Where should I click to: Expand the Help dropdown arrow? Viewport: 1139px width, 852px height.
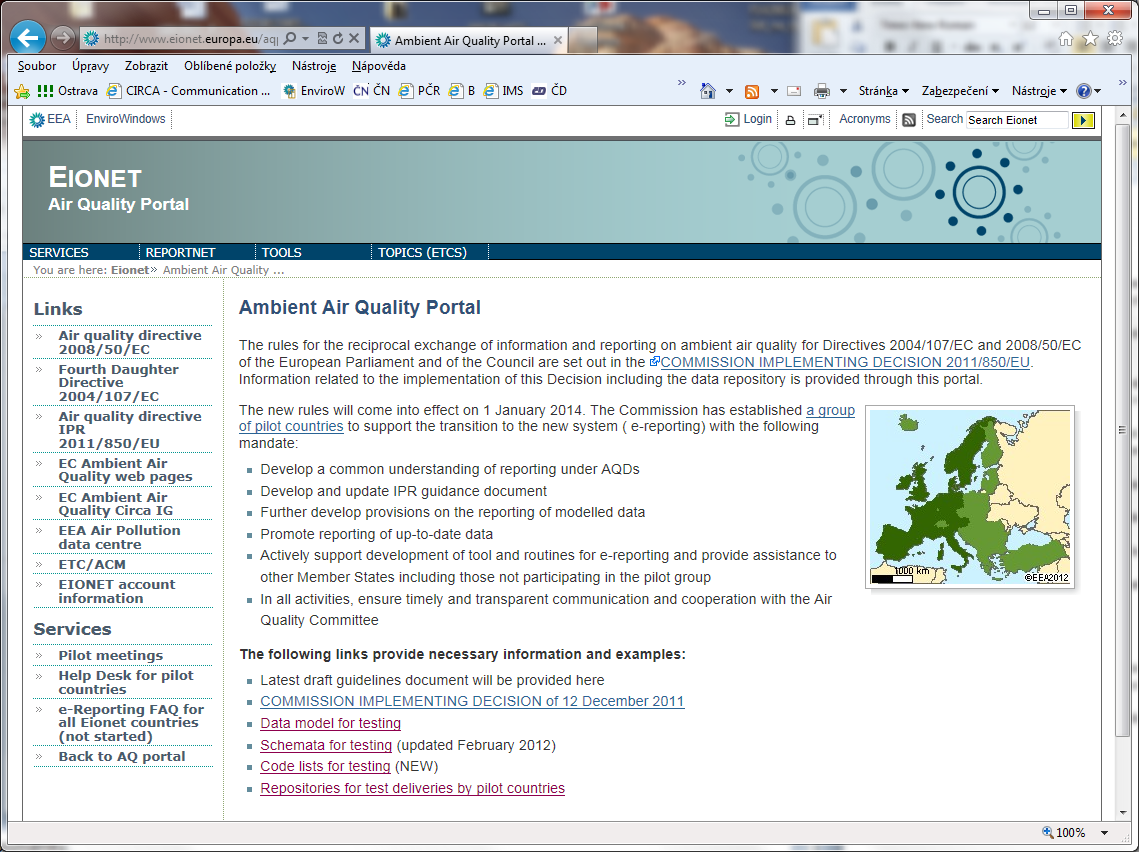pyautogui.click(x=1098, y=92)
